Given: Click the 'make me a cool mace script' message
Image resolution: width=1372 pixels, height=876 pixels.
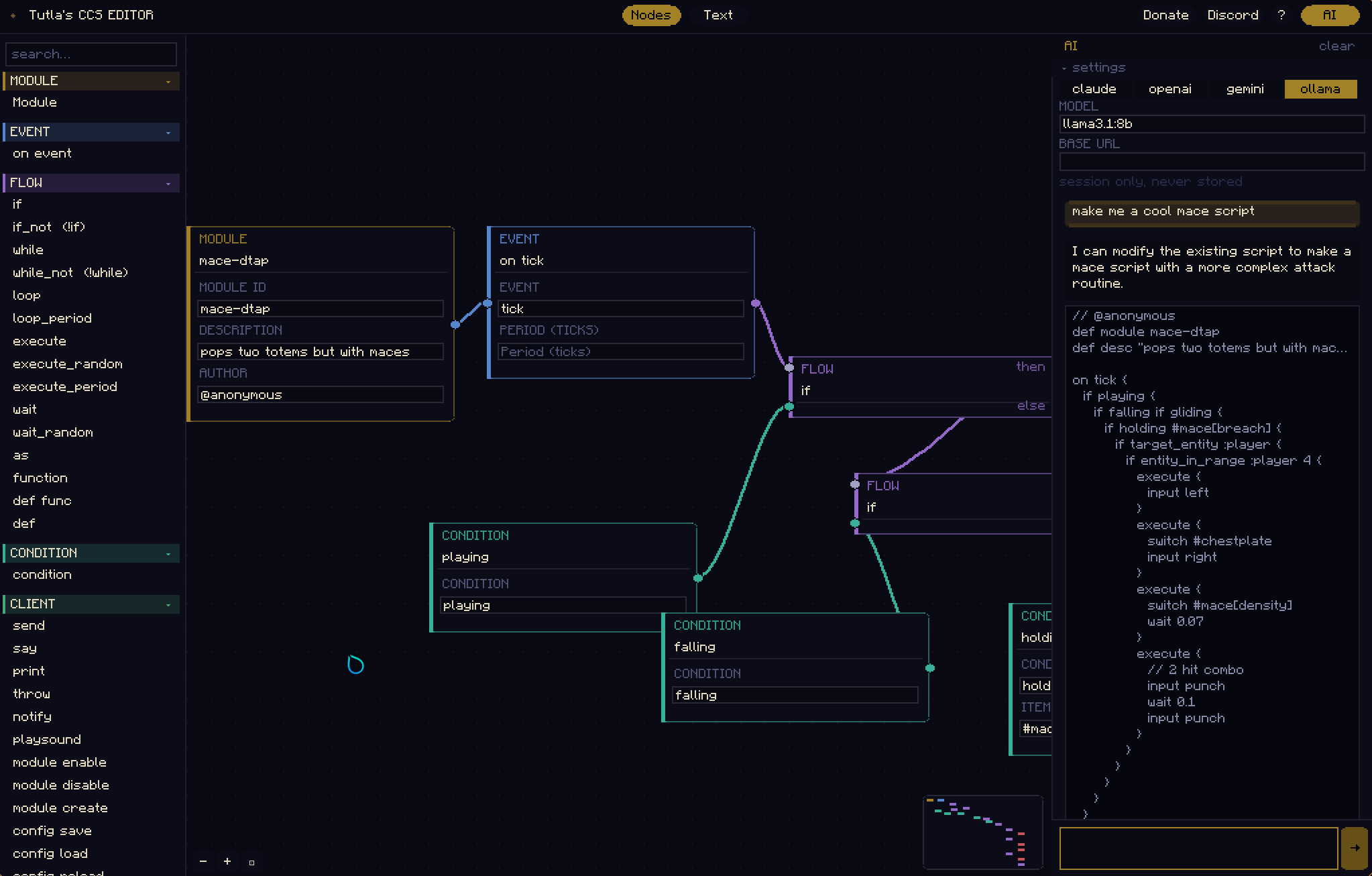Looking at the screenshot, I should pyautogui.click(x=1211, y=213).
